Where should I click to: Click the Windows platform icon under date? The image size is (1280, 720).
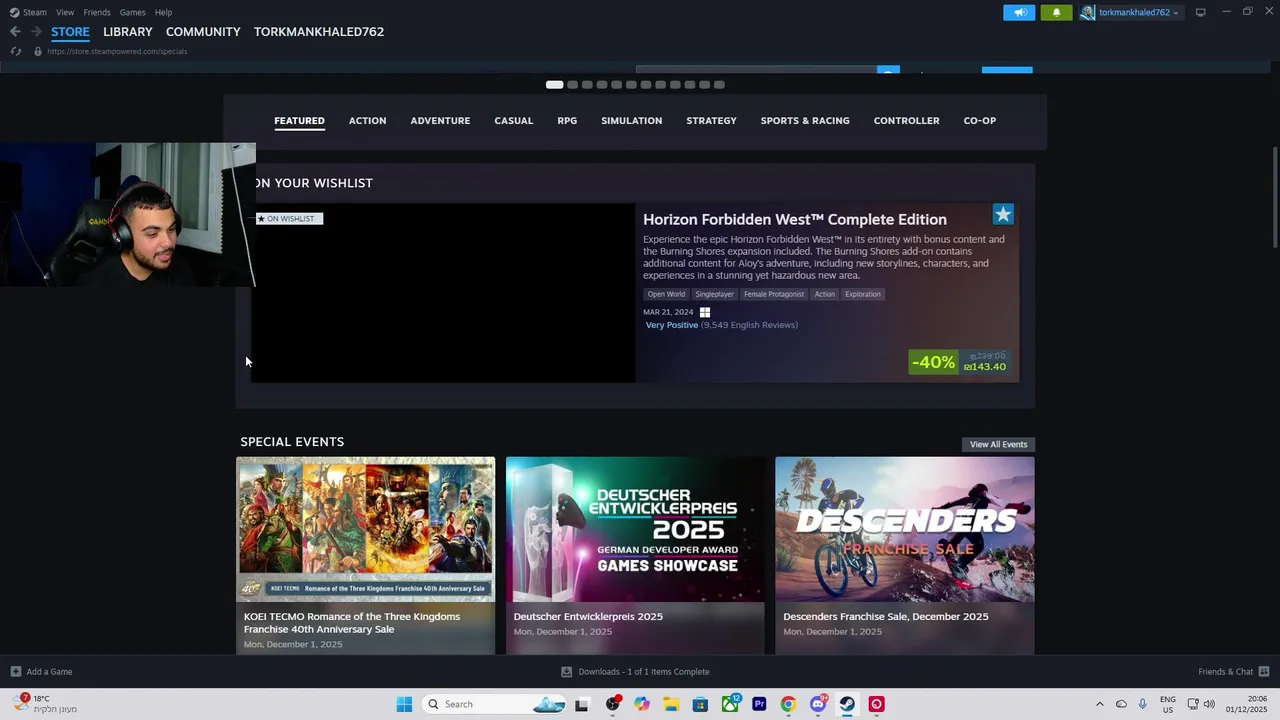704,312
